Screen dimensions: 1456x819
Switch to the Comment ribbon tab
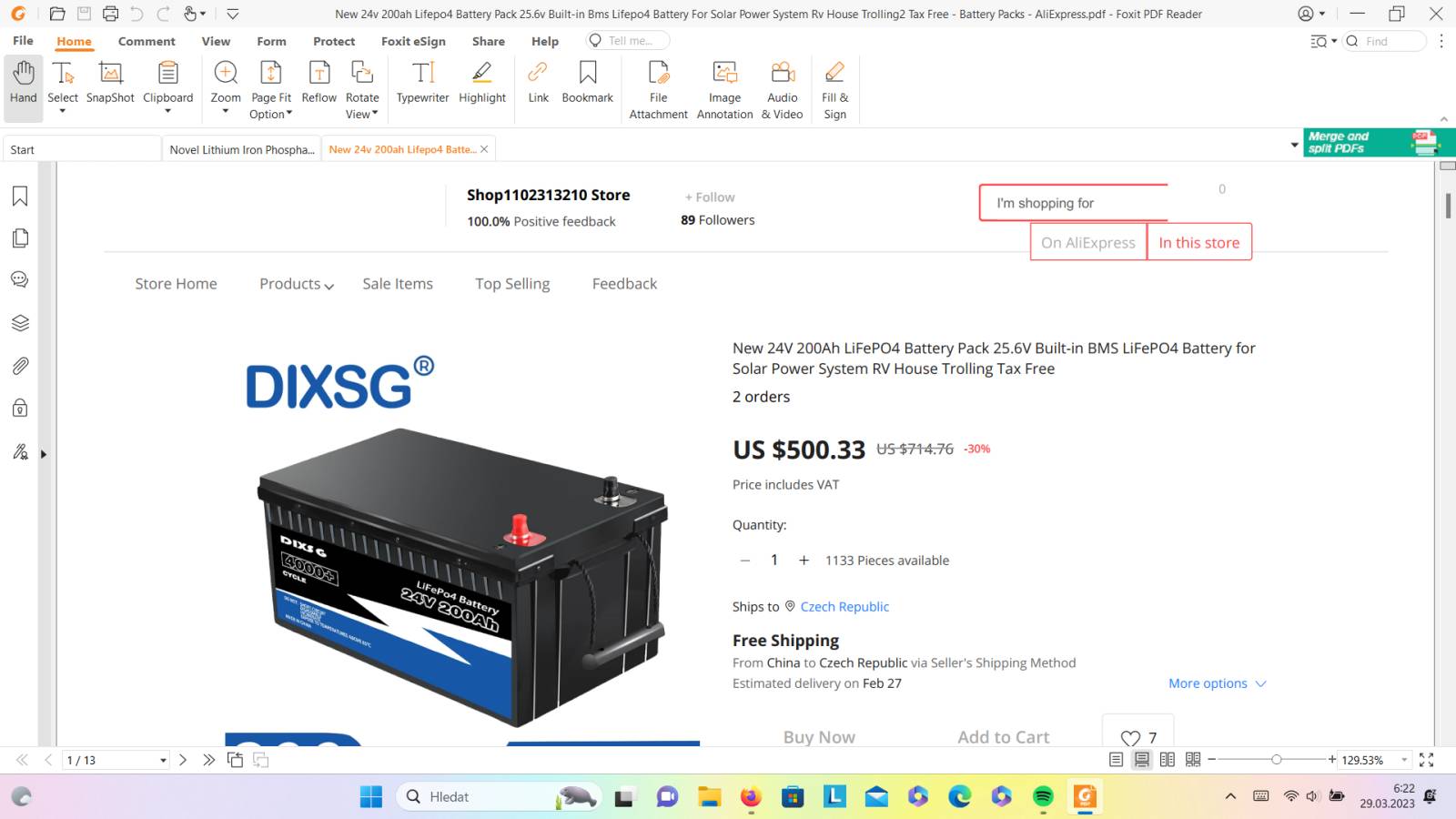tap(147, 41)
